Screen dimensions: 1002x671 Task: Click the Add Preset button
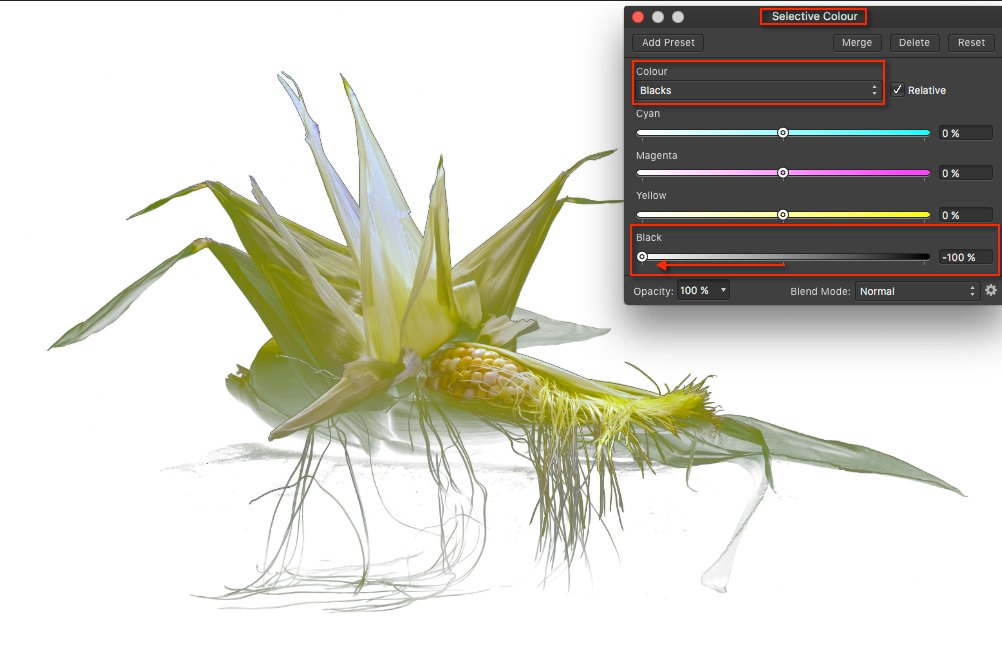click(668, 43)
